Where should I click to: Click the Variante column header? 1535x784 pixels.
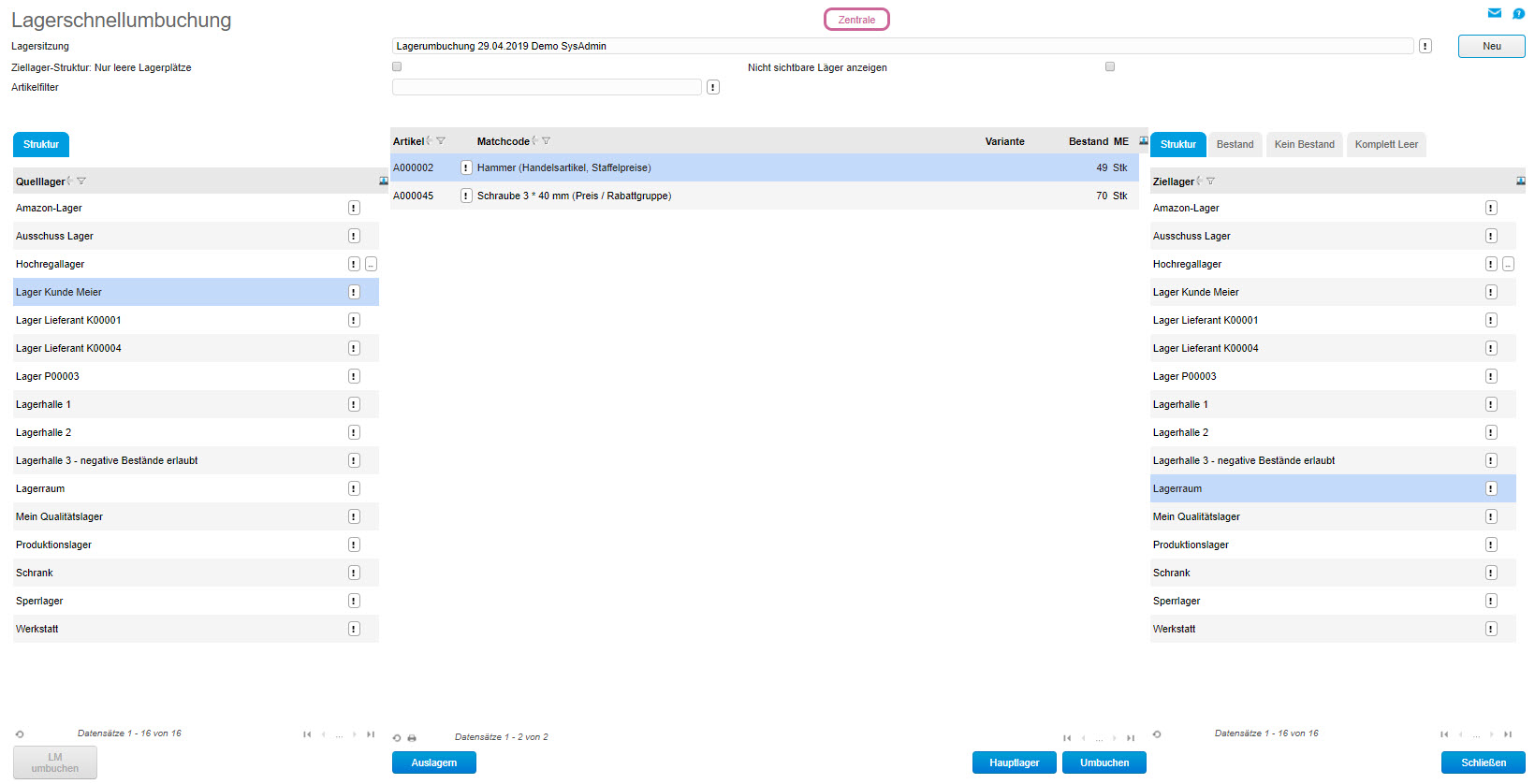(x=1004, y=141)
